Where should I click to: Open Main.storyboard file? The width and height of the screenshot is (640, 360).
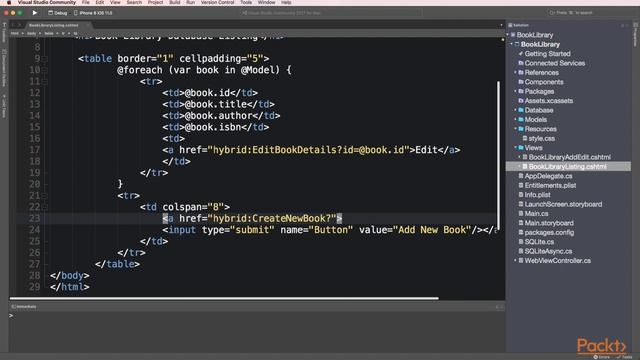[x=549, y=223]
